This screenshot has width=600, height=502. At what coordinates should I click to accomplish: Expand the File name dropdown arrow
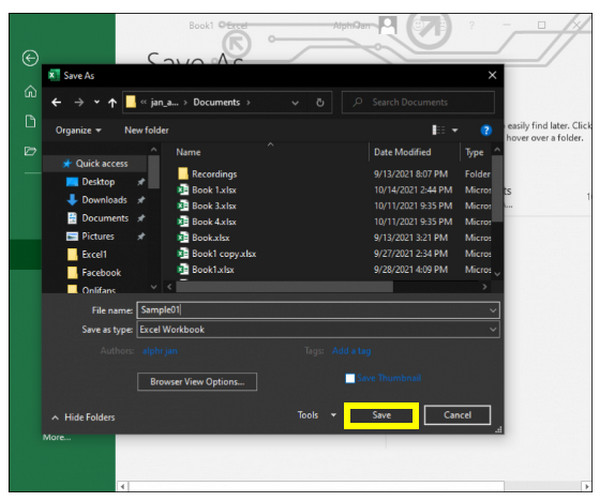(x=493, y=311)
